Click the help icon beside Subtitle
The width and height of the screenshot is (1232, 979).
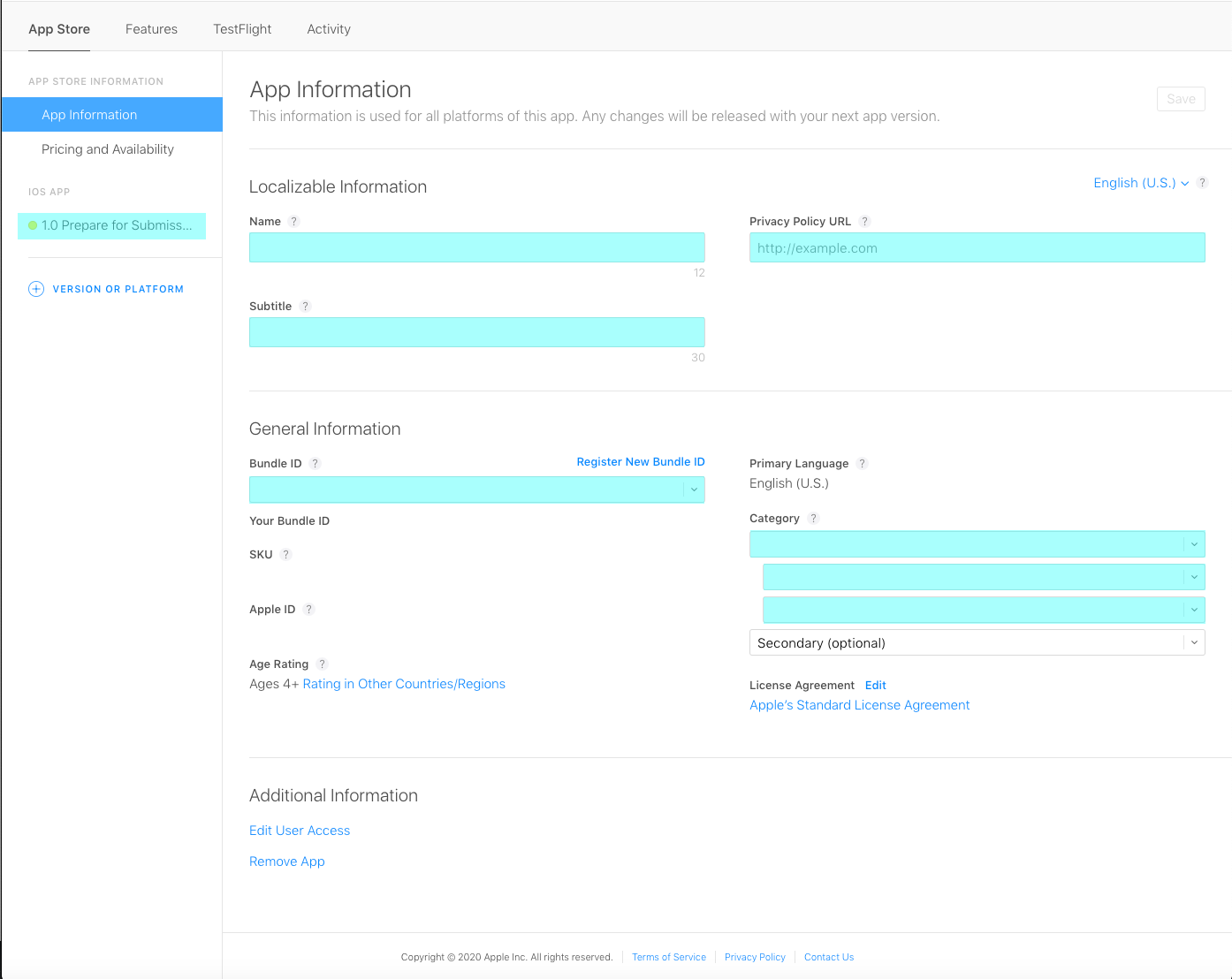[305, 307]
